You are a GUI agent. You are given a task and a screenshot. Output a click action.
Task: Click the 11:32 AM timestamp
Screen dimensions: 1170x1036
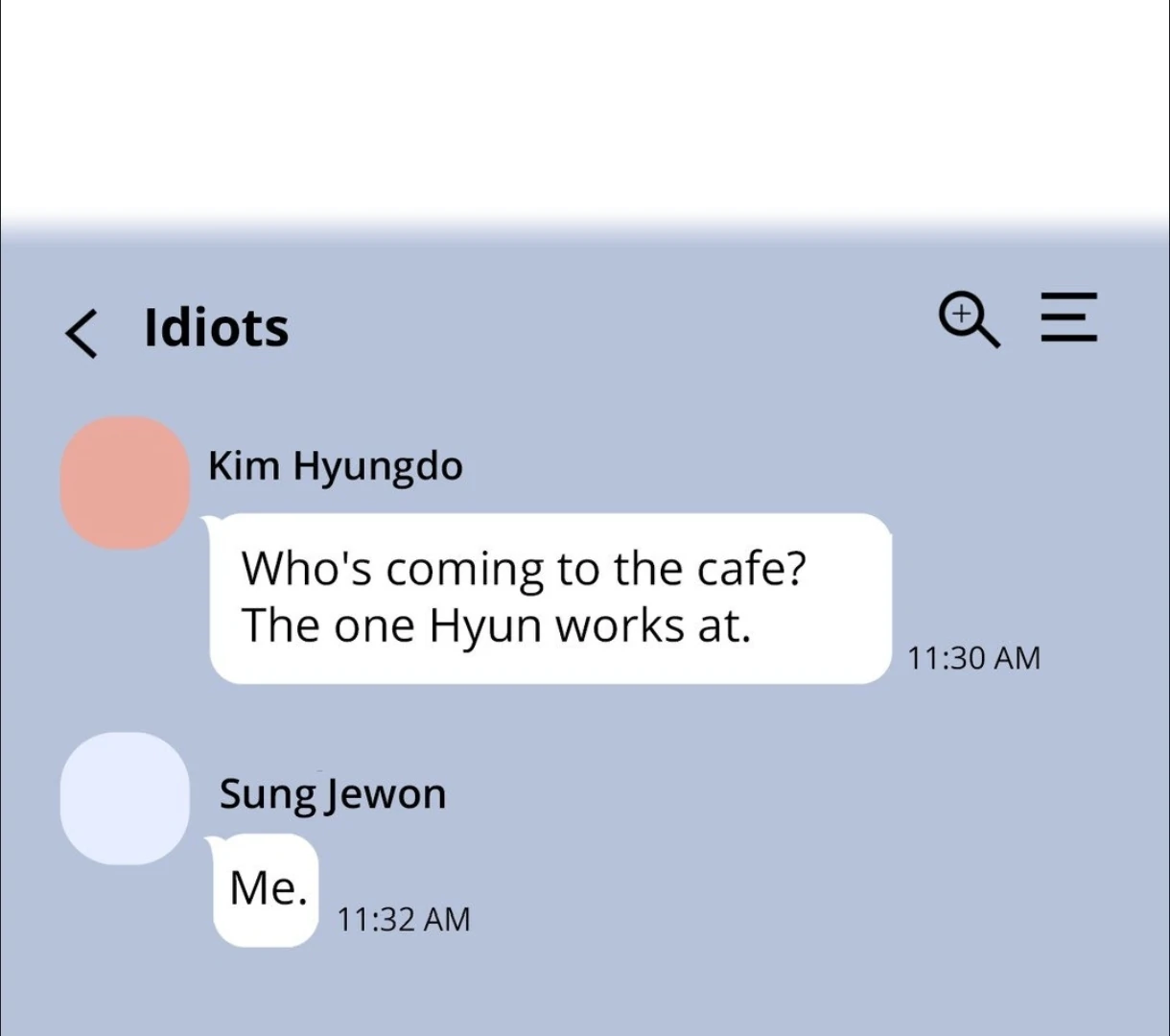click(x=403, y=920)
